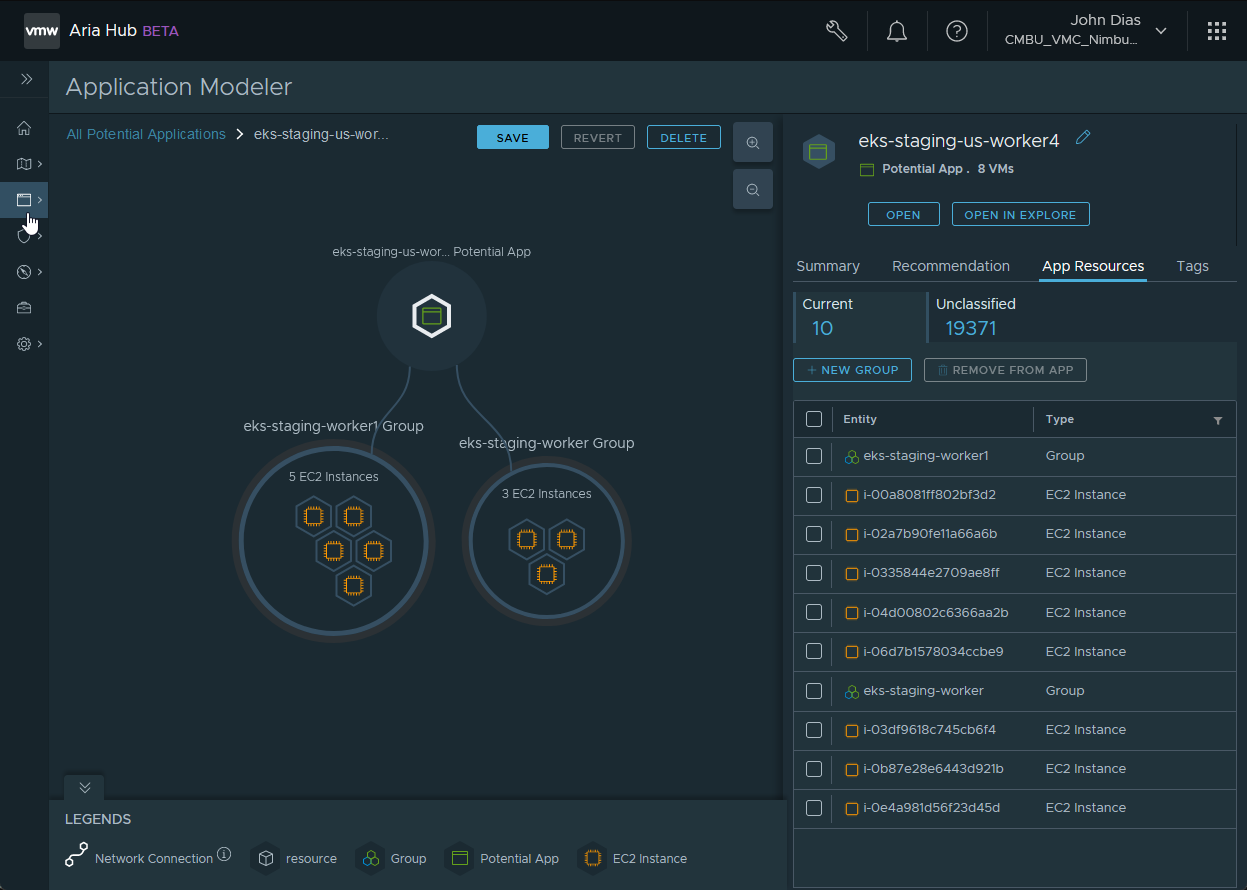Click the Type column filter icon

(x=1217, y=421)
